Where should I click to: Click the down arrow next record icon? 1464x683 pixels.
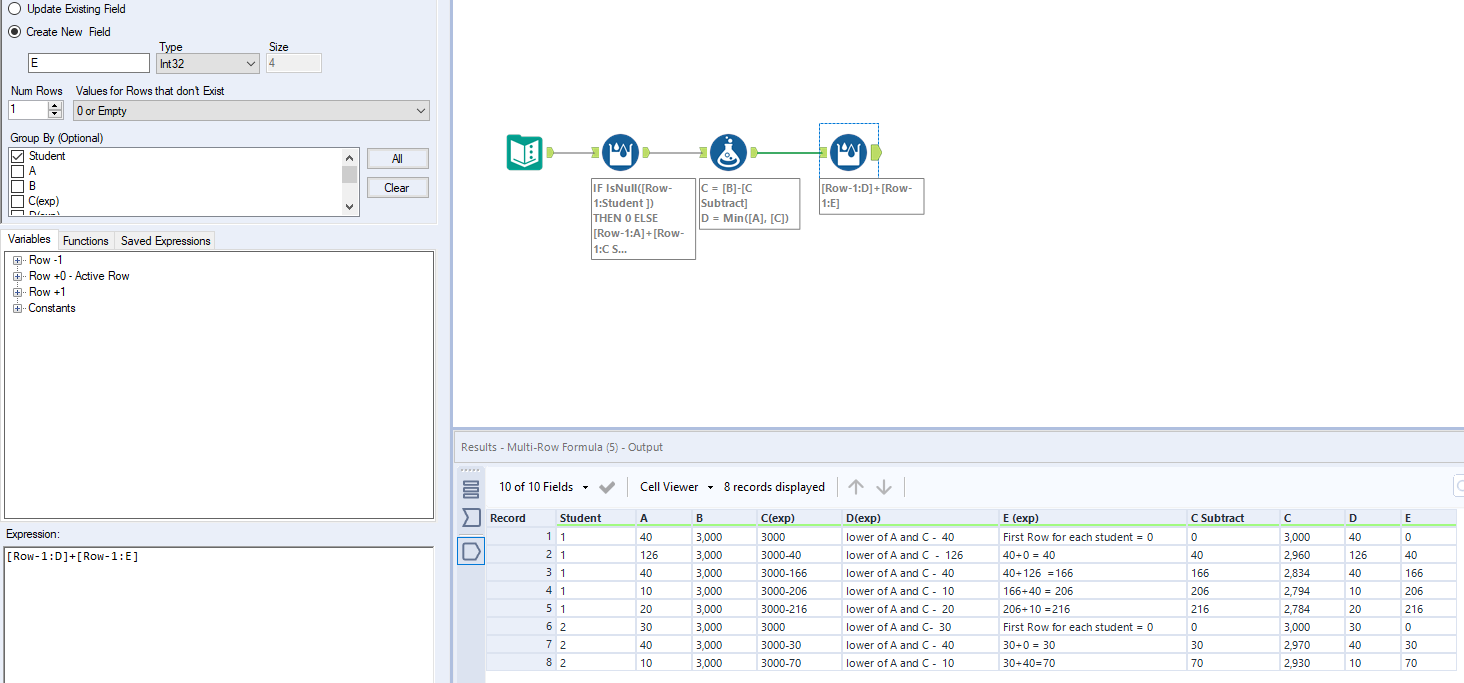tap(884, 487)
